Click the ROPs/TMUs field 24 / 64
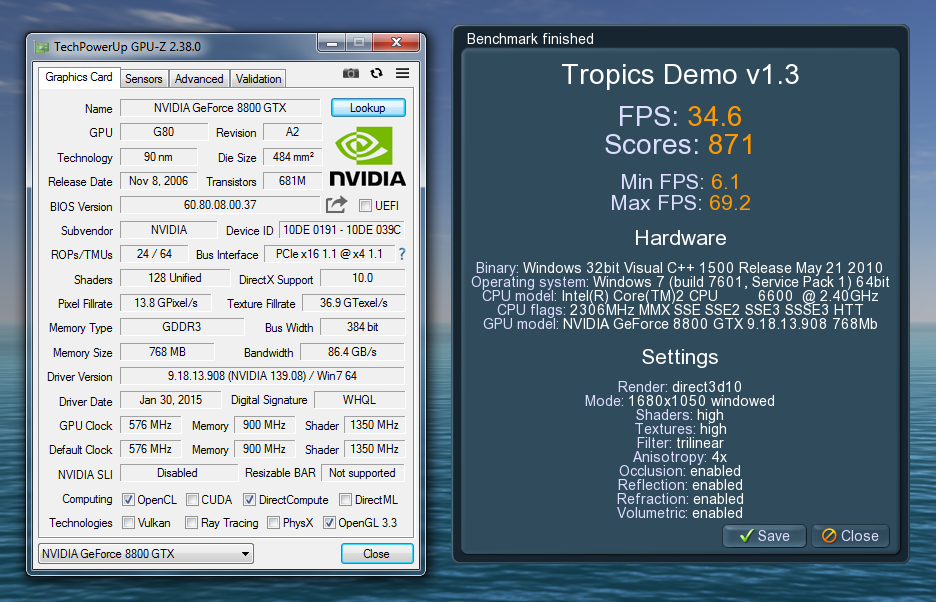The width and height of the screenshot is (936, 602). (x=154, y=254)
